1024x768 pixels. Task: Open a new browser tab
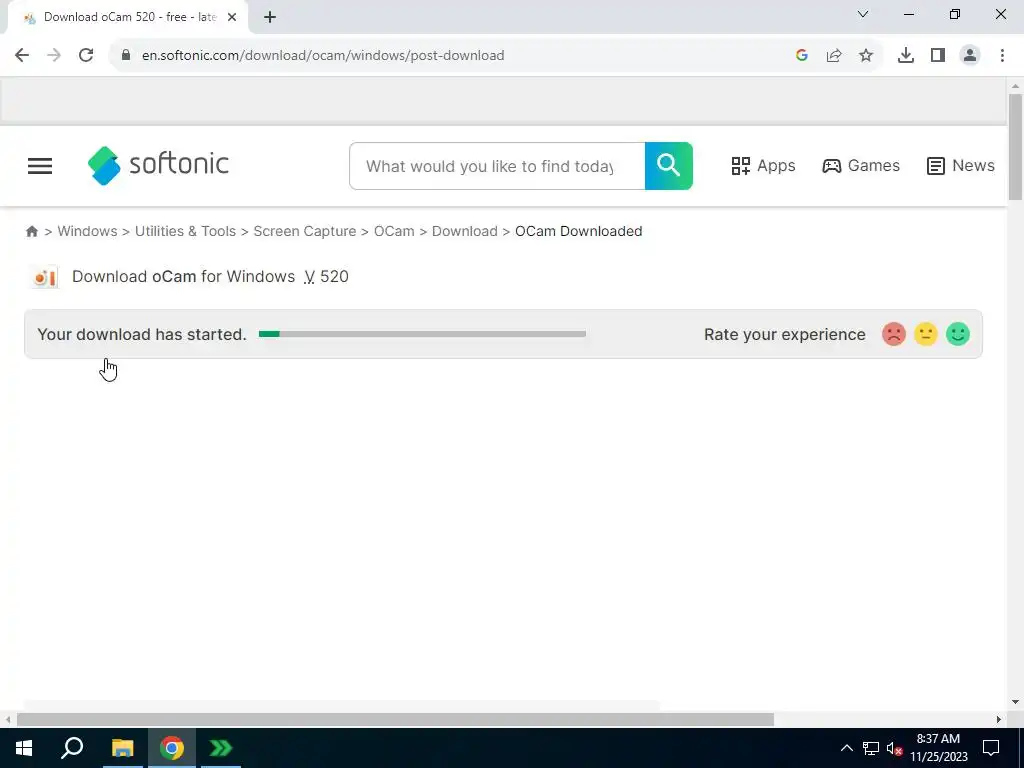pos(270,18)
